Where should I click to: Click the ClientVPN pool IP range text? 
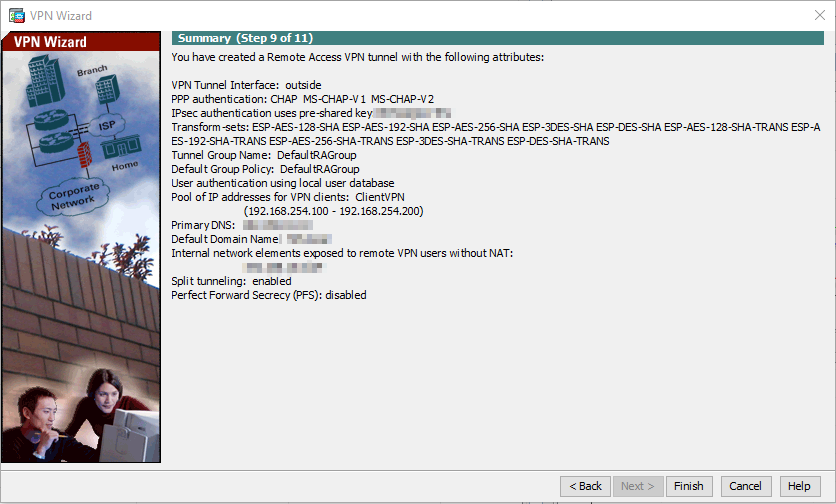(x=333, y=211)
